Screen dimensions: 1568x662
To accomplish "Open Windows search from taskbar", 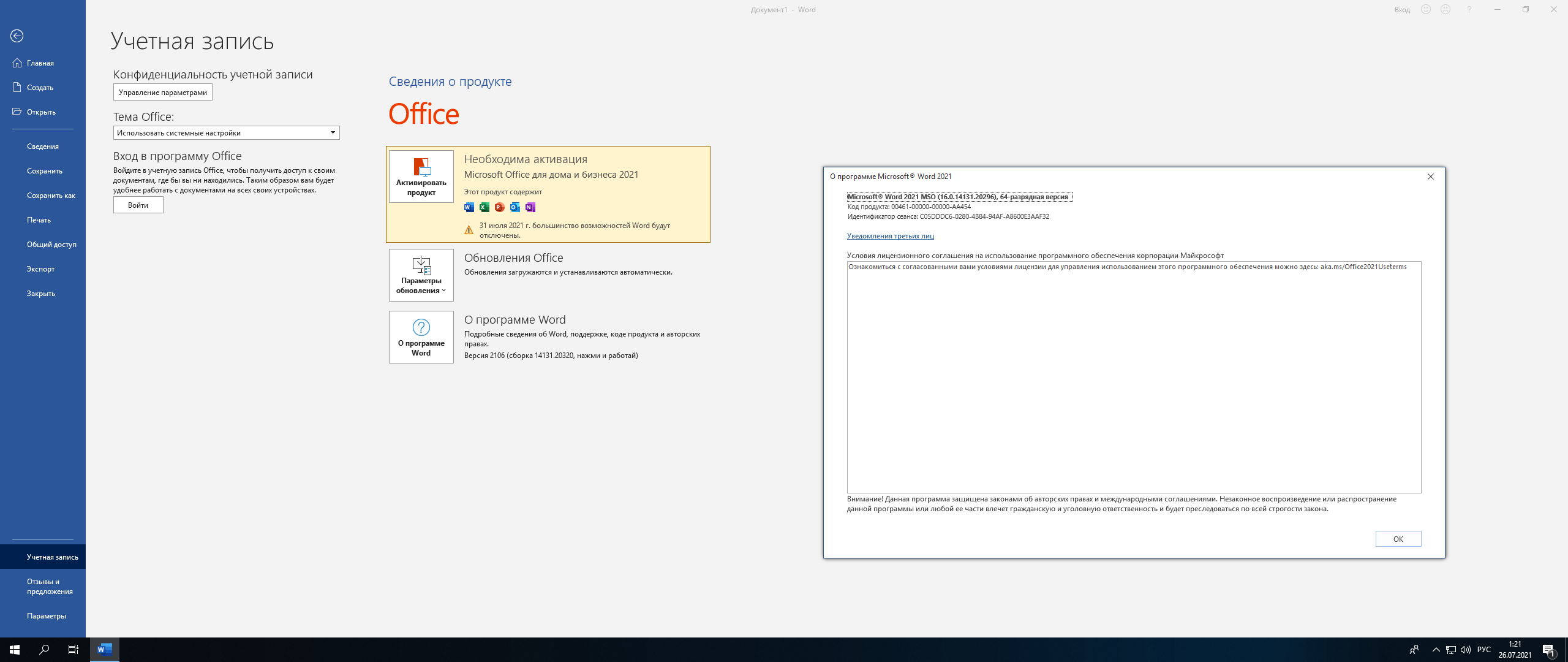I will tap(44, 650).
